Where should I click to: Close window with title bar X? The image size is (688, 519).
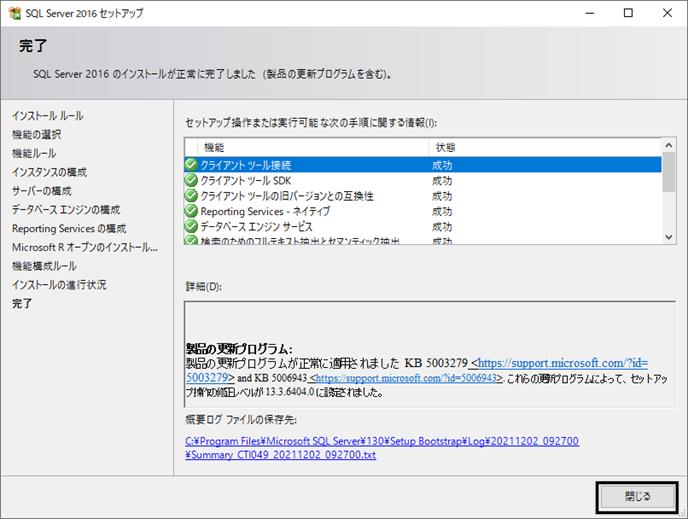(667, 13)
